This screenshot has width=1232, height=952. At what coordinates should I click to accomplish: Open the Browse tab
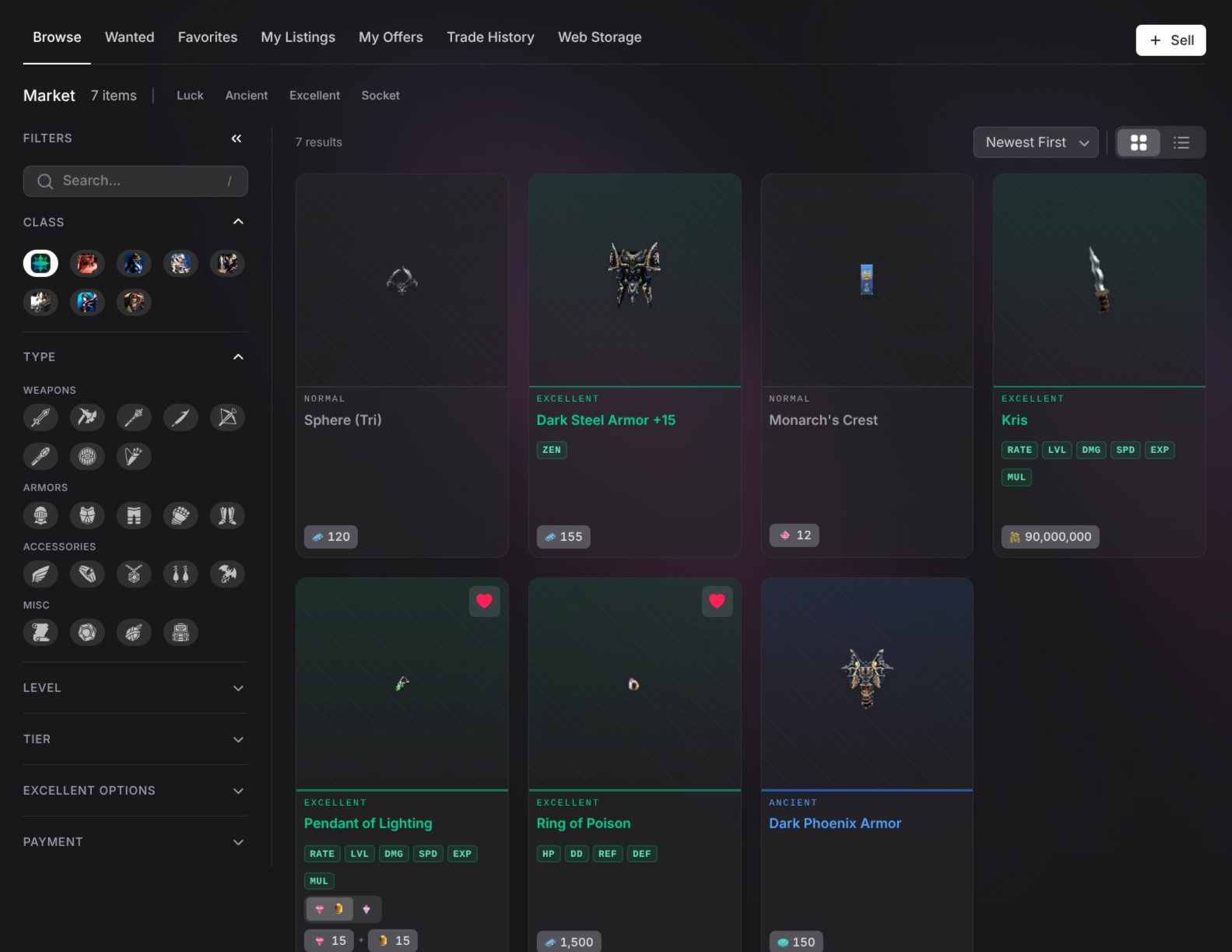57,37
